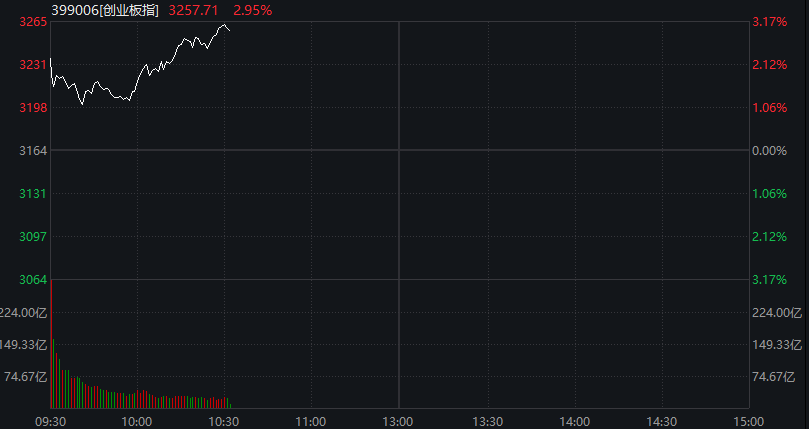Select the 13:30 time axis marker
The image size is (809, 429).
pos(488,422)
